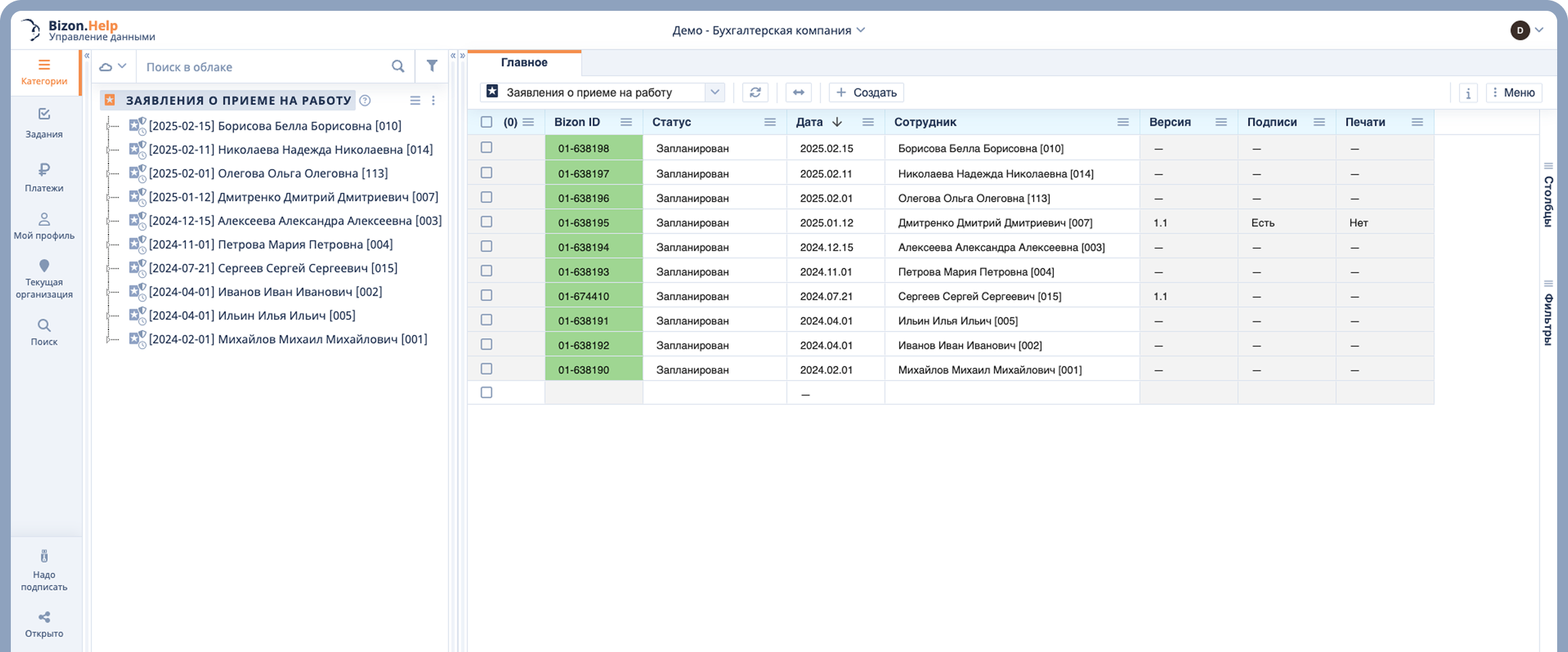Open the Демо - Бухгалтерская компания organization dropdown
1568x652 pixels.
click(768, 30)
